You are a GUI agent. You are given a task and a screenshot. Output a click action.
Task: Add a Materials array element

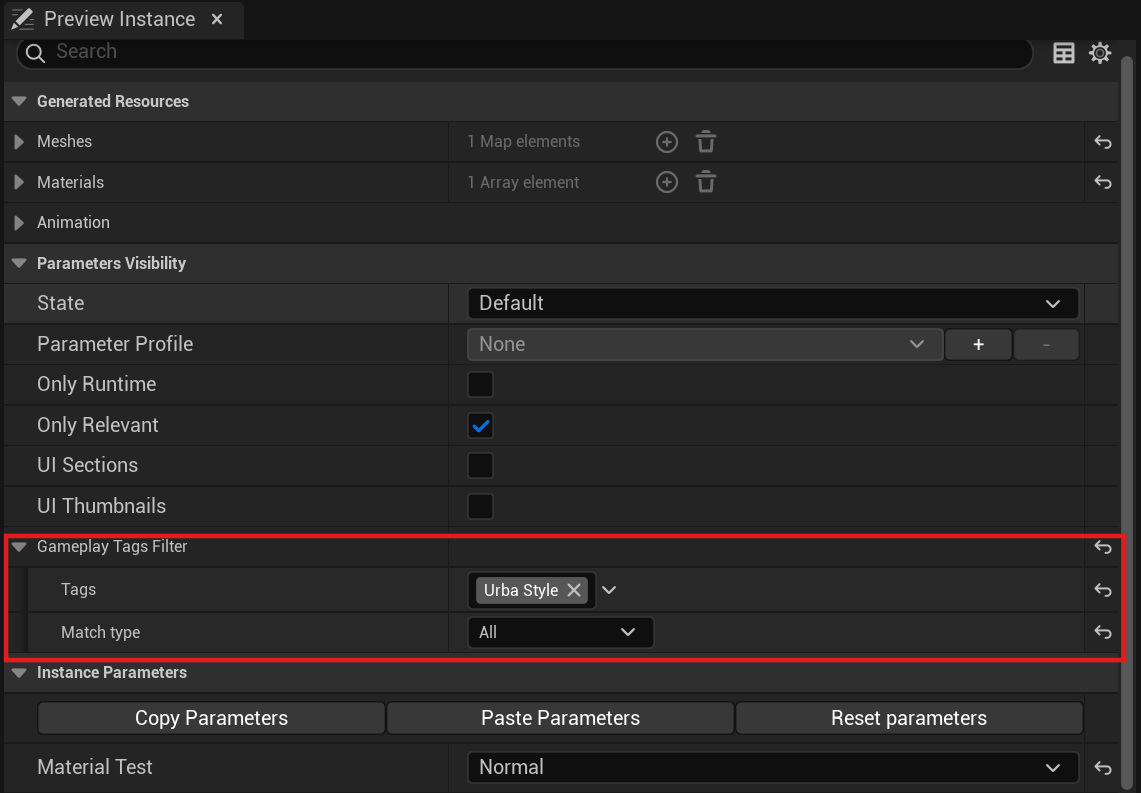click(667, 182)
